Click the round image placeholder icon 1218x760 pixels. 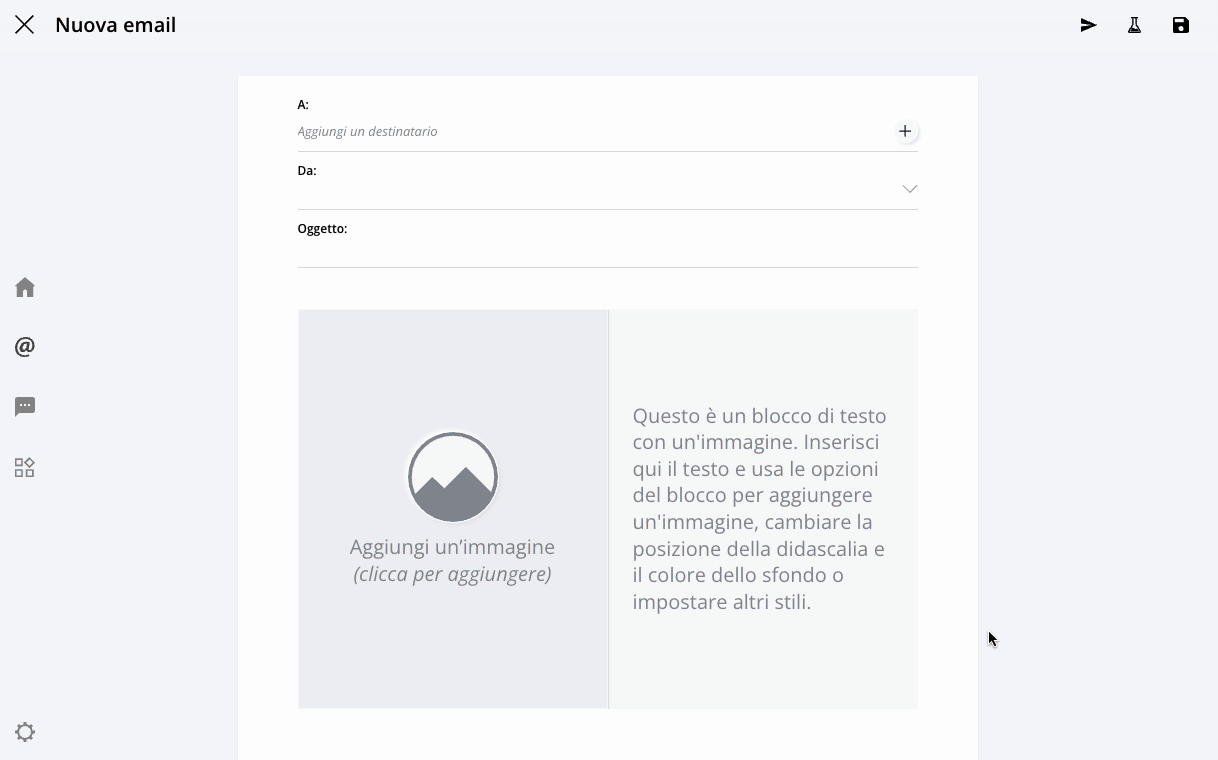tap(453, 477)
